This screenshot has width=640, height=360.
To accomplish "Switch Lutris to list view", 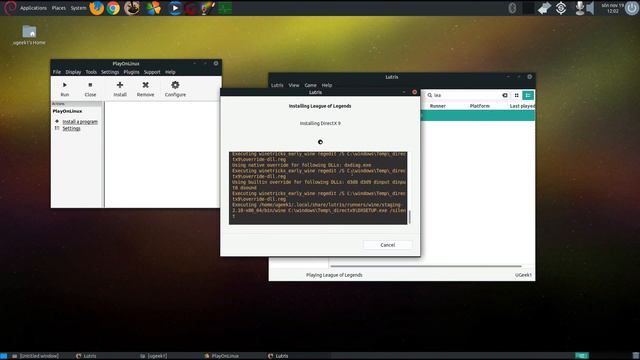I will pos(528,95).
